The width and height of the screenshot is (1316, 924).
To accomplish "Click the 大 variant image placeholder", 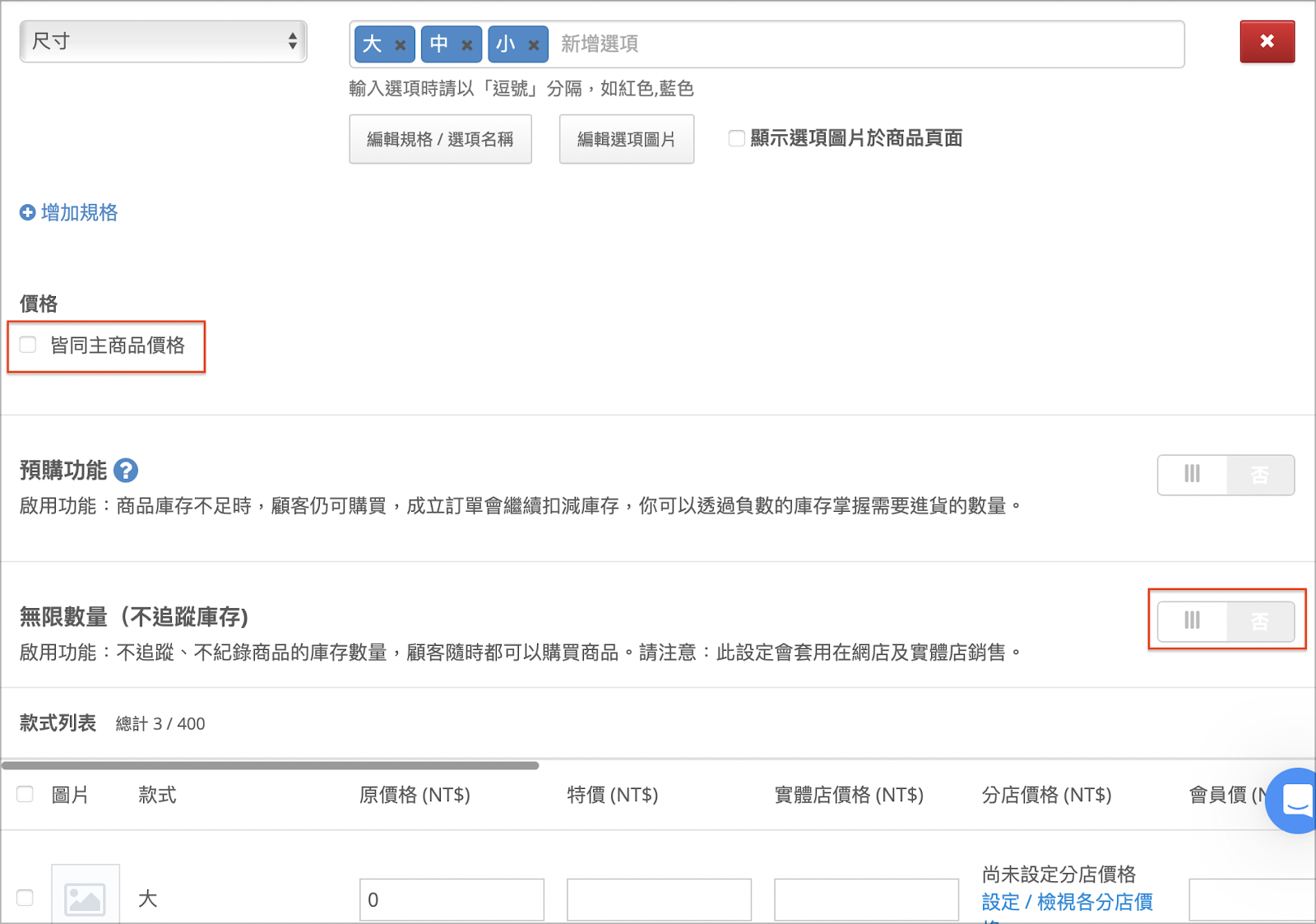I will [x=86, y=895].
